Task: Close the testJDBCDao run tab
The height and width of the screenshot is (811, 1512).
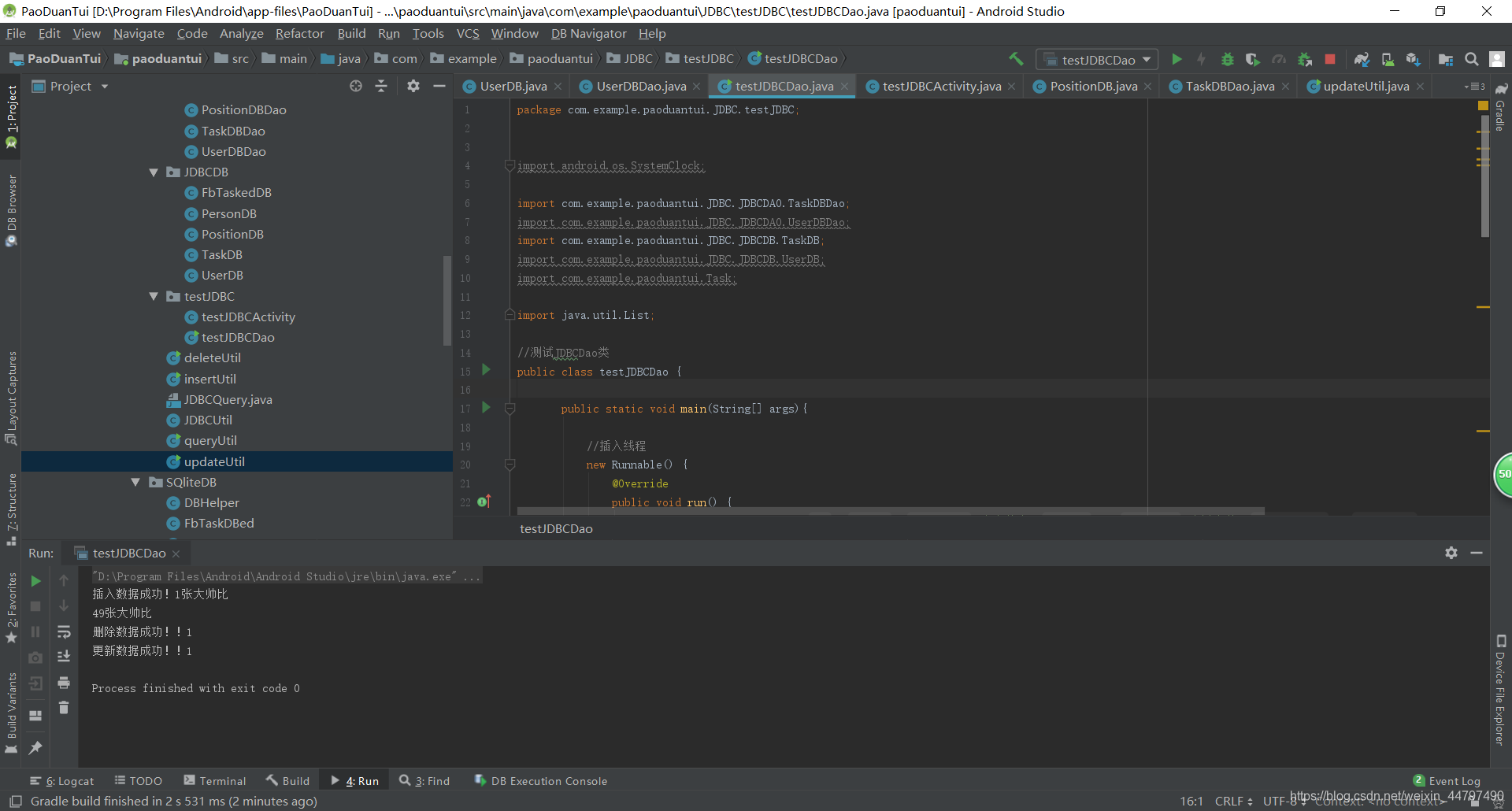Action: click(176, 554)
